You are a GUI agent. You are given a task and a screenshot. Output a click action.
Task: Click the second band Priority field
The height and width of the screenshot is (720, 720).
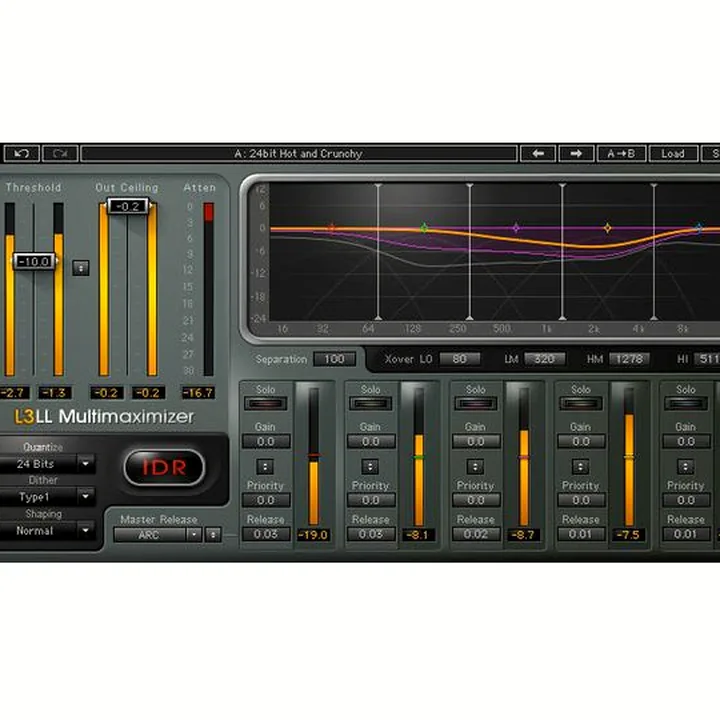coord(371,500)
